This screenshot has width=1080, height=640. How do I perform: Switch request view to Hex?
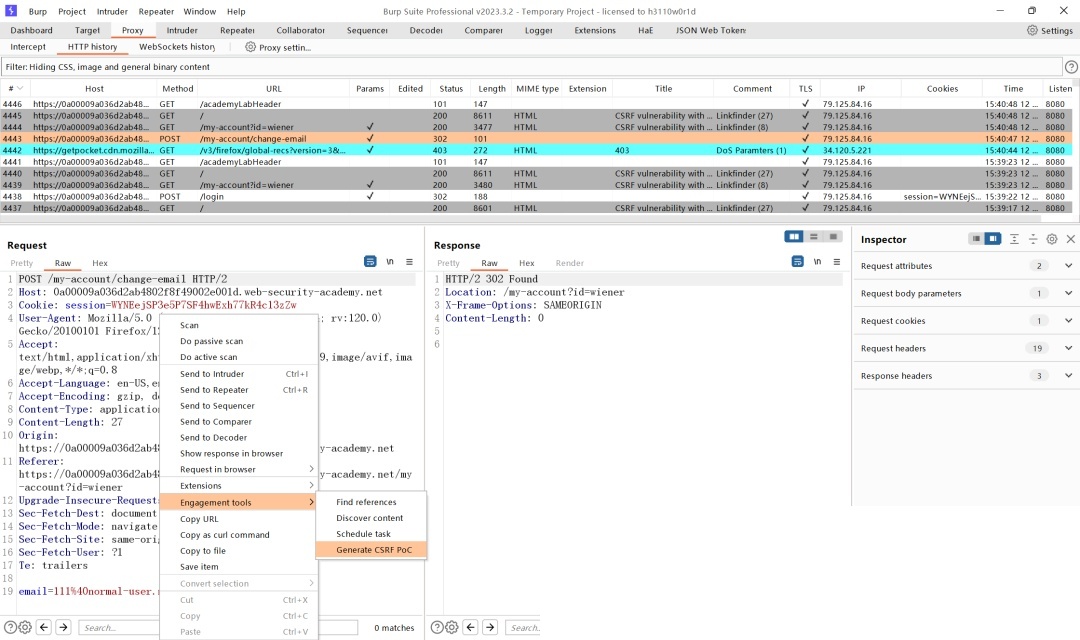click(100, 263)
